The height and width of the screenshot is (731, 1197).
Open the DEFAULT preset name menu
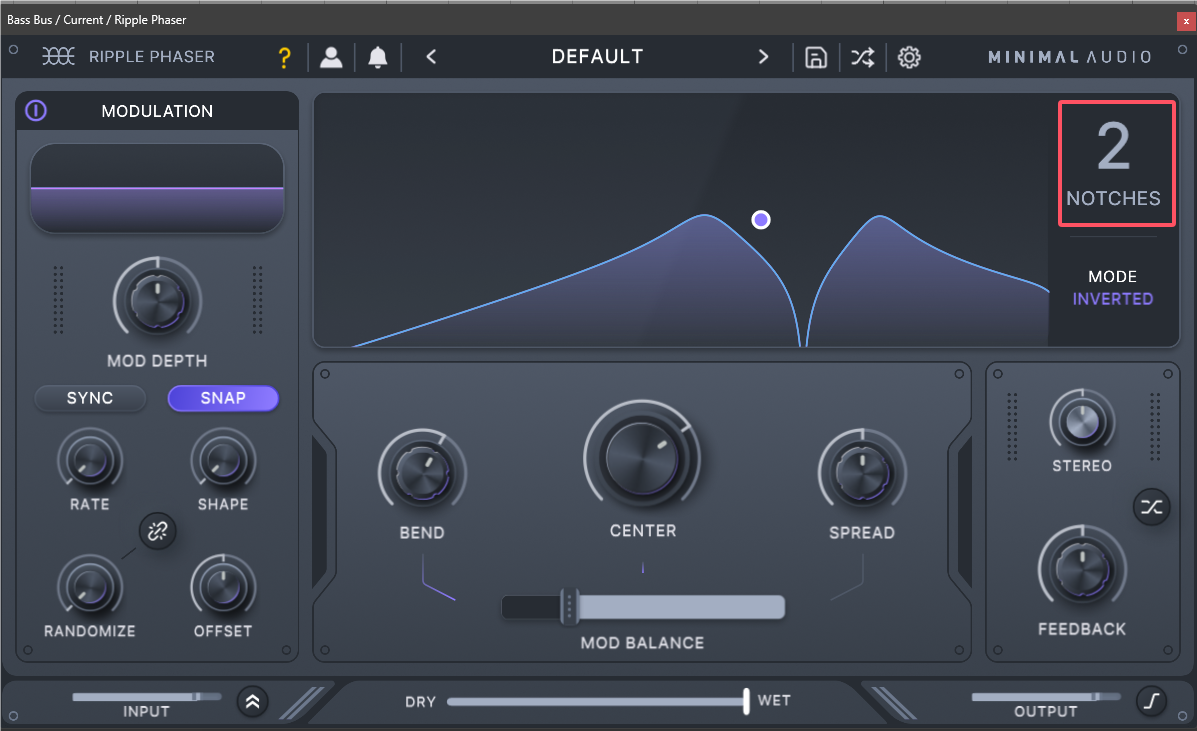pyautogui.click(x=597, y=57)
